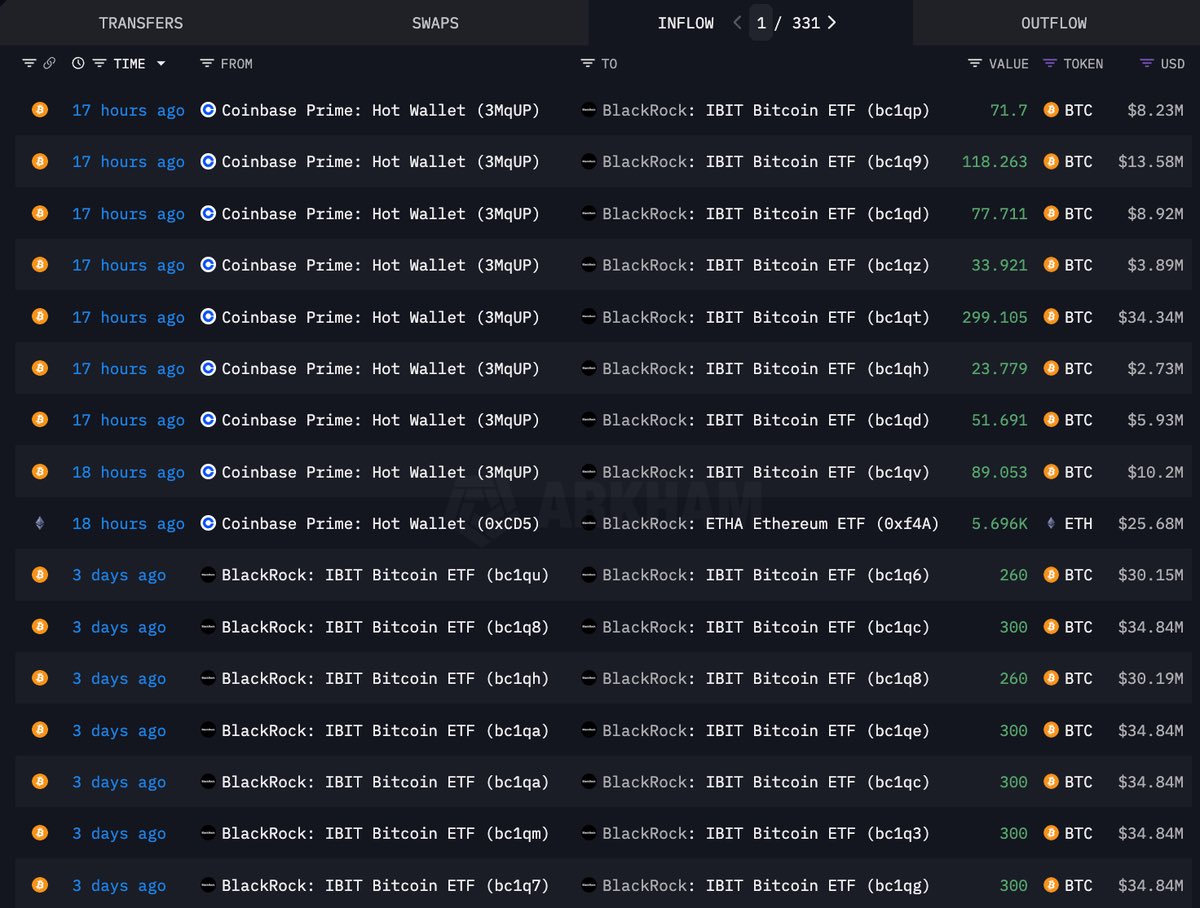
Task: Click the Coinbase logo in the 118.263 BTC row
Action: pyautogui.click(x=208, y=162)
